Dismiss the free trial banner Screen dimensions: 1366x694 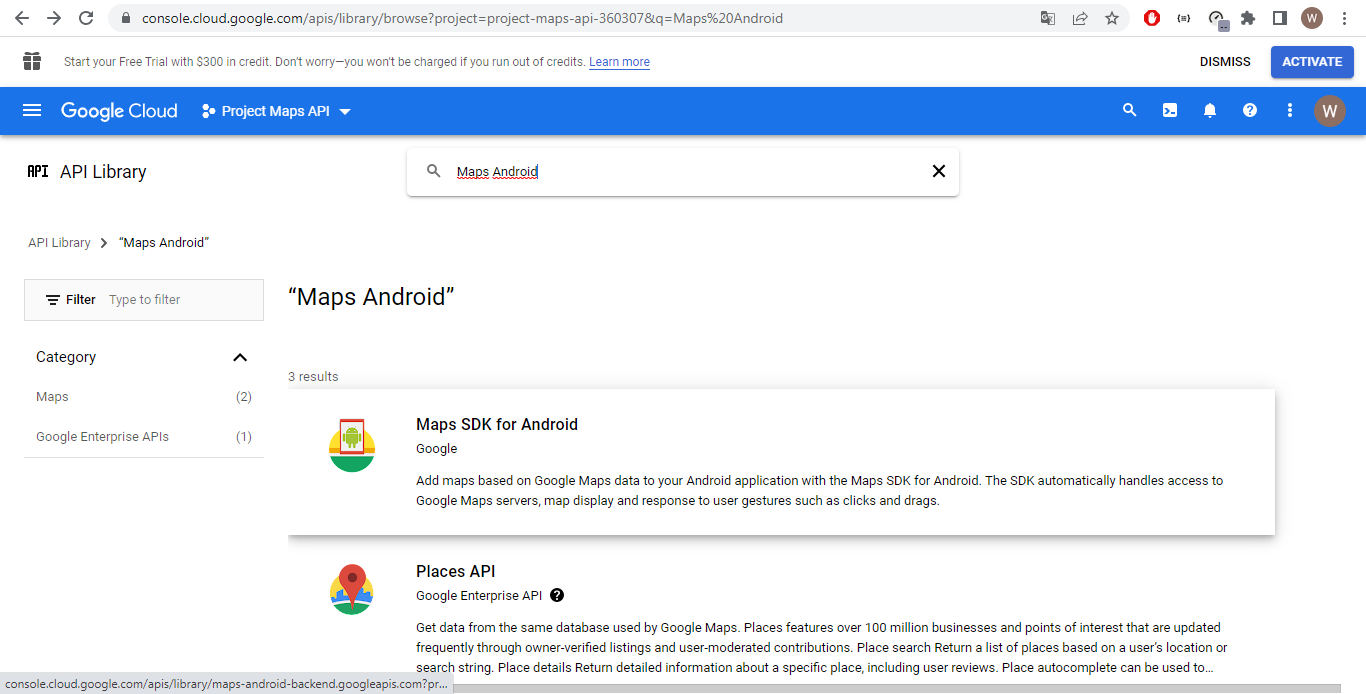coord(1225,62)
